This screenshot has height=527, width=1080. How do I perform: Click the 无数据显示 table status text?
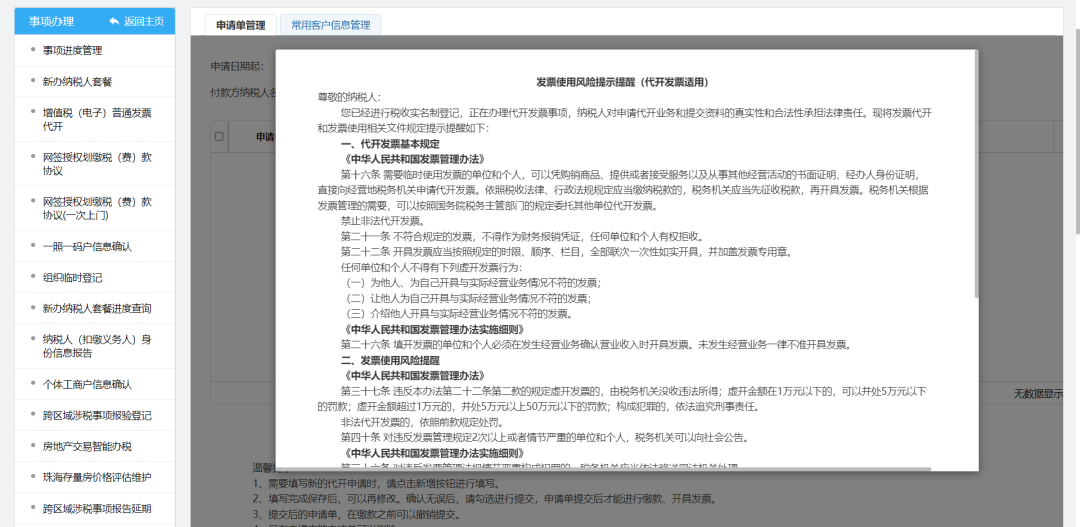tap(1038, 394)
